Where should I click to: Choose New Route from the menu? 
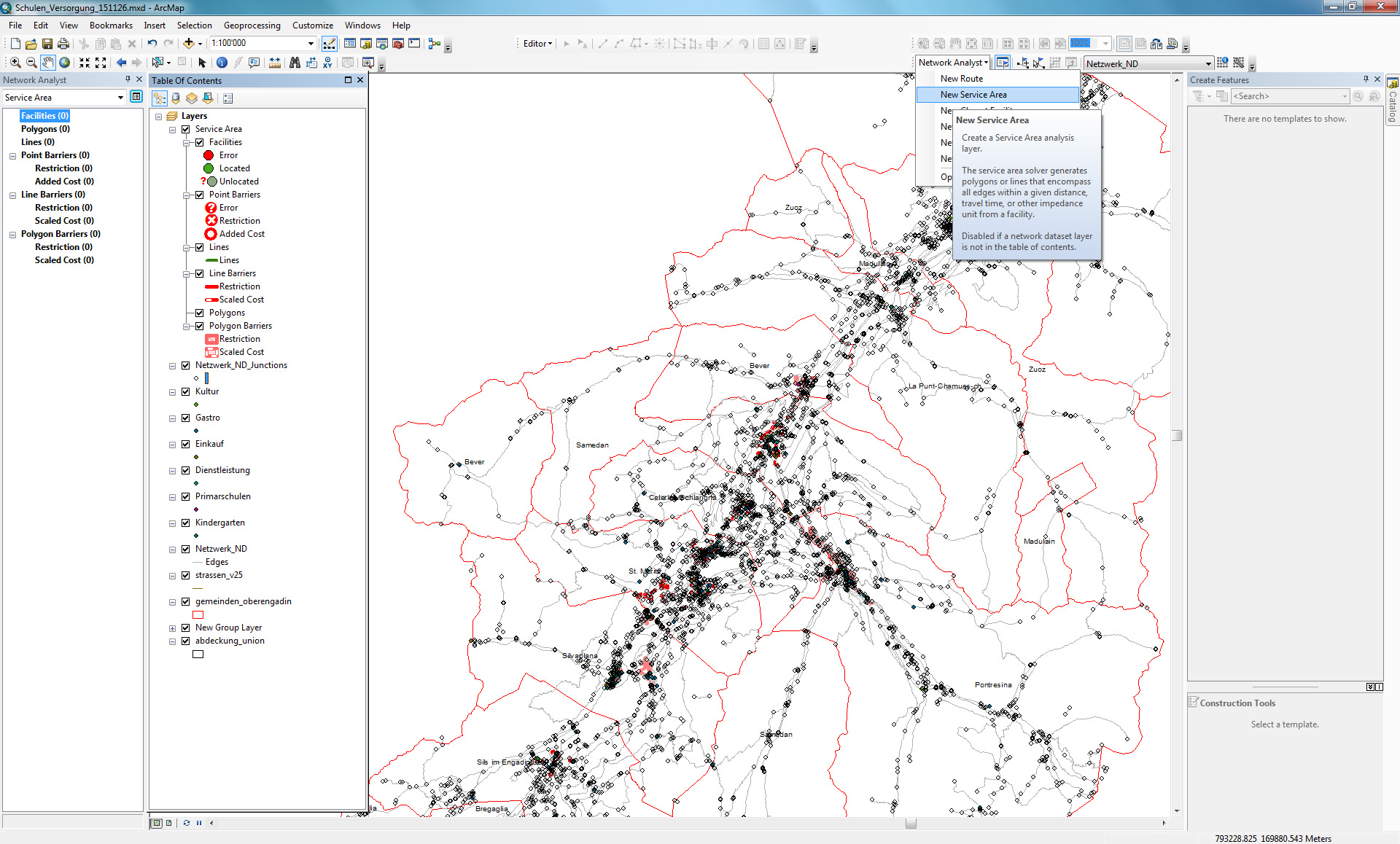pos(961,79)
